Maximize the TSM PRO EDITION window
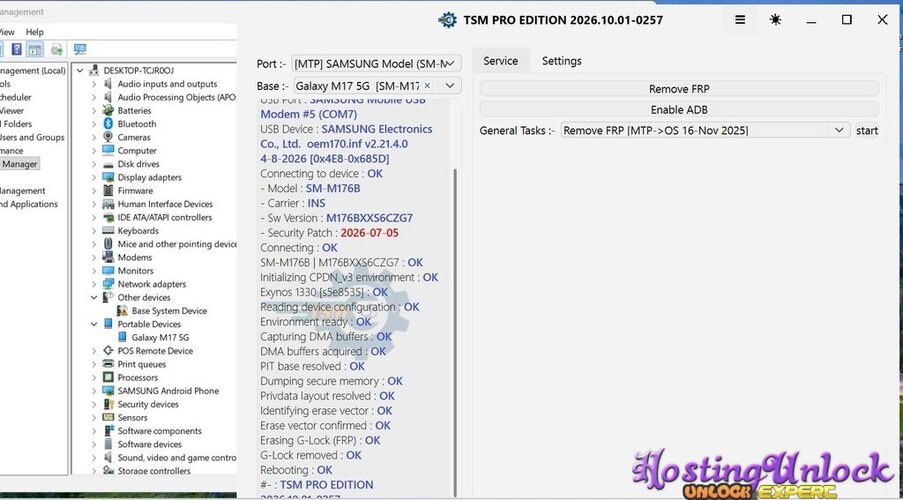Screen dimensions: 903x500 (x=846, y=20)
